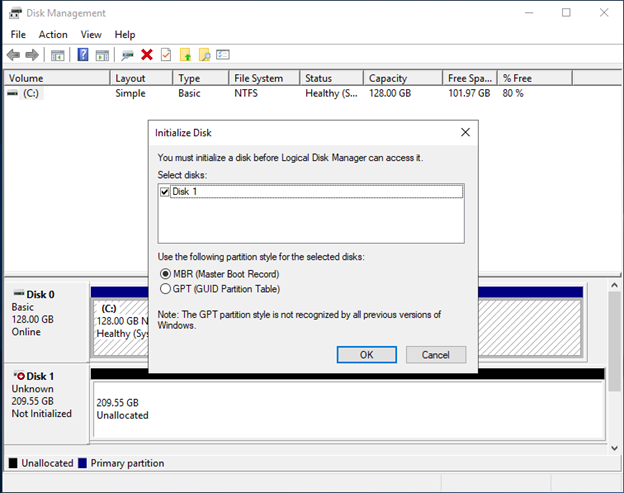Click the disk pane scroll down arrow
The image size is (624, 493).
614,448
